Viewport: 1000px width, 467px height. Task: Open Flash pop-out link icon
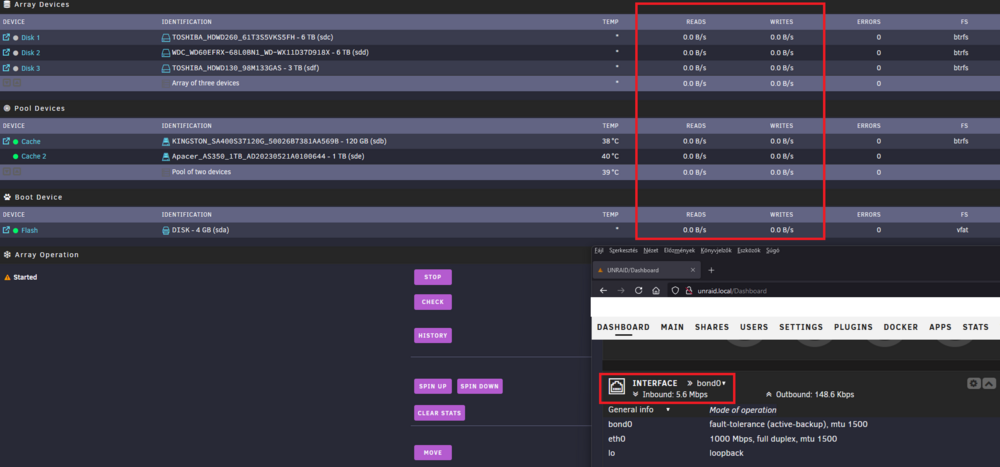pyautogui.click(x=6, y=230)
